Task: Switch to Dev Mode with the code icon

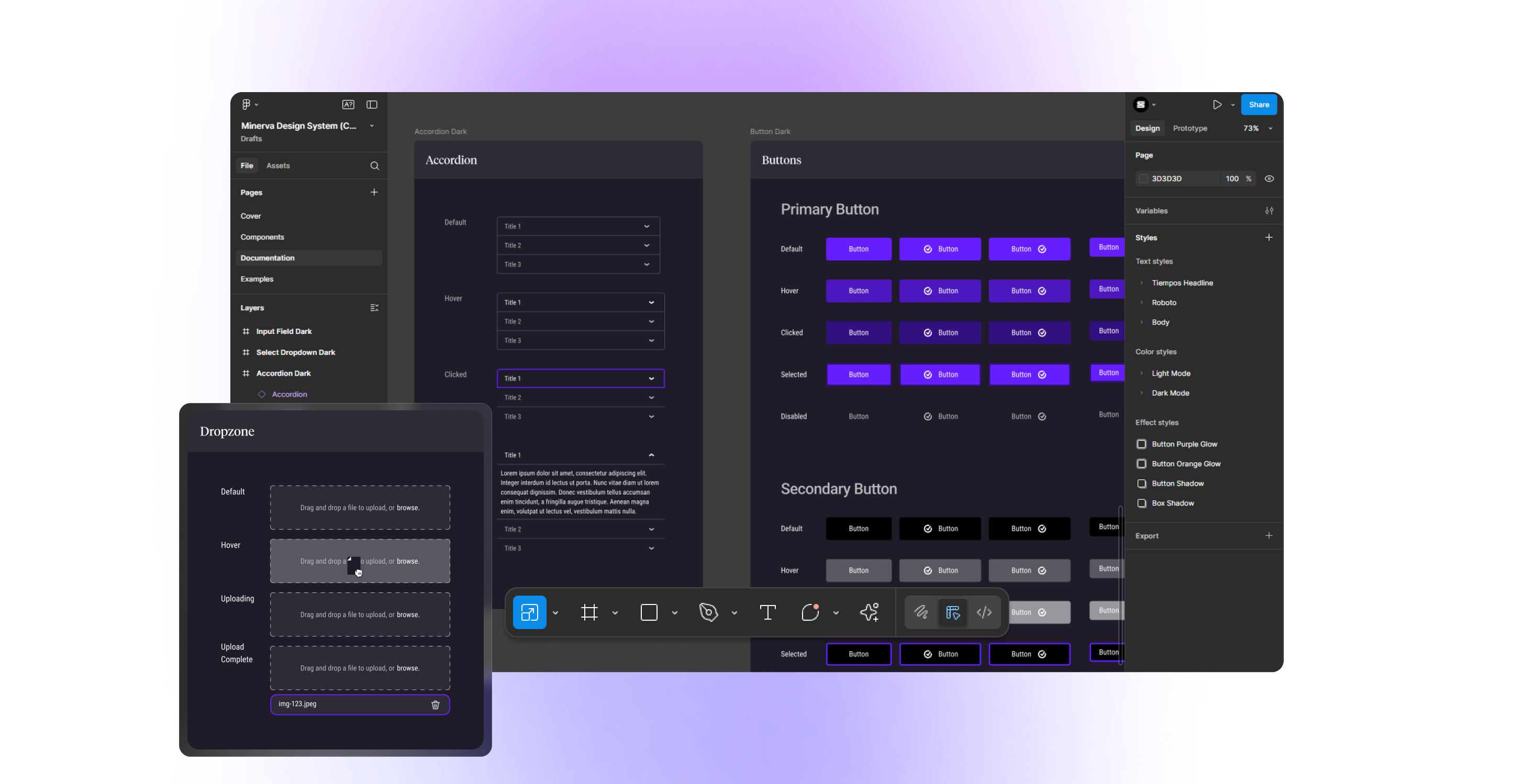Action: pyautogui.click(x=983, y=612)
